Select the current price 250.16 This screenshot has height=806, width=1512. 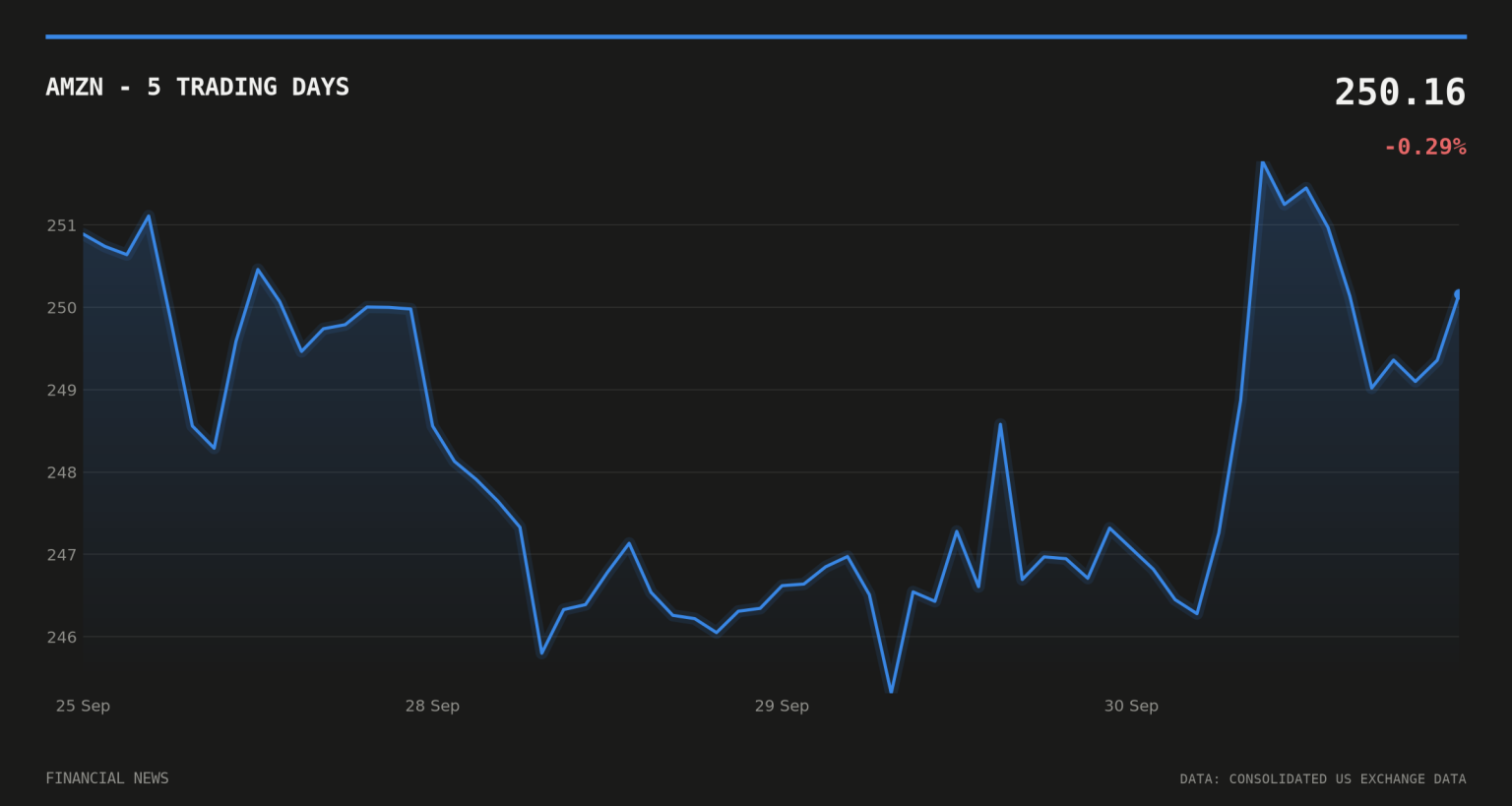(1400, 93)
